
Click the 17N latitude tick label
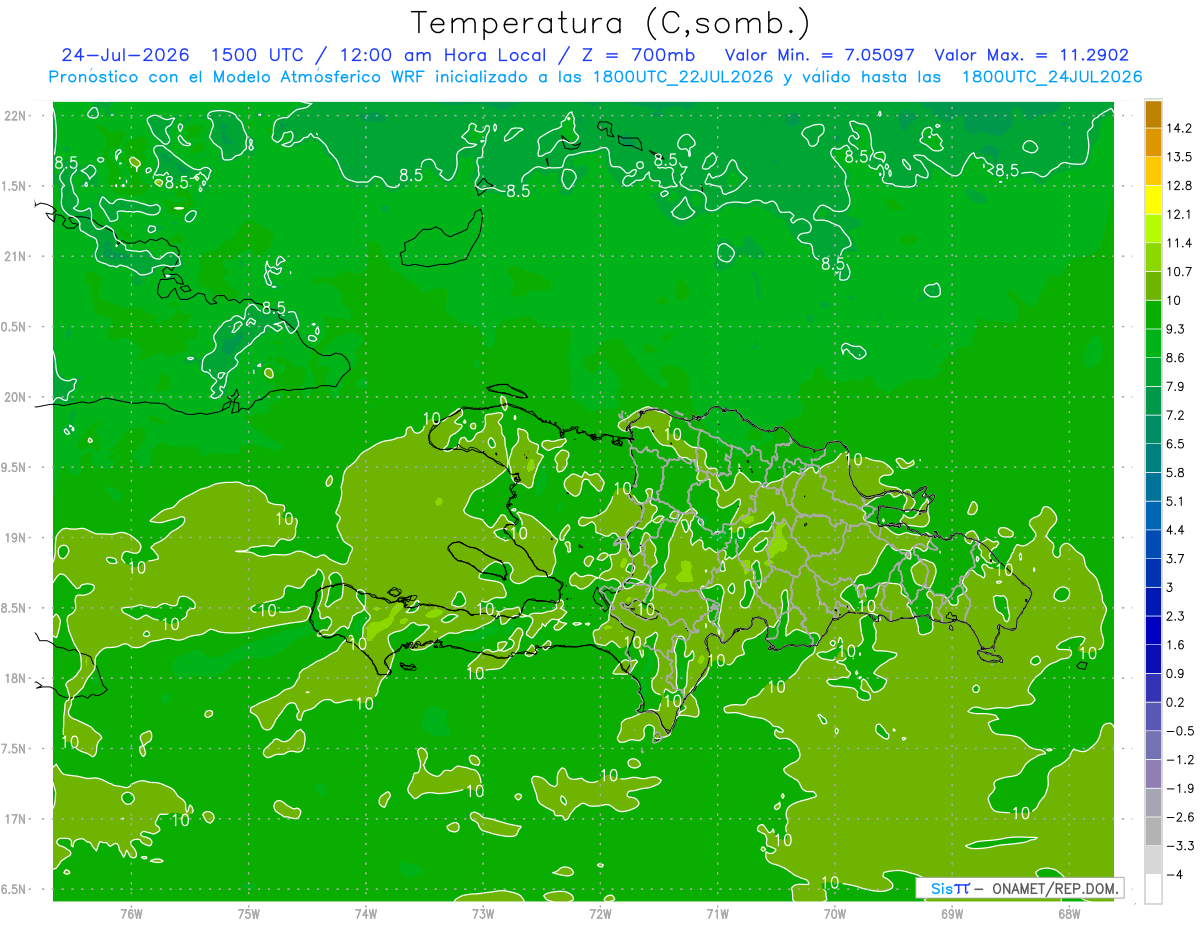pyautogui.click(x=16, y=820)
